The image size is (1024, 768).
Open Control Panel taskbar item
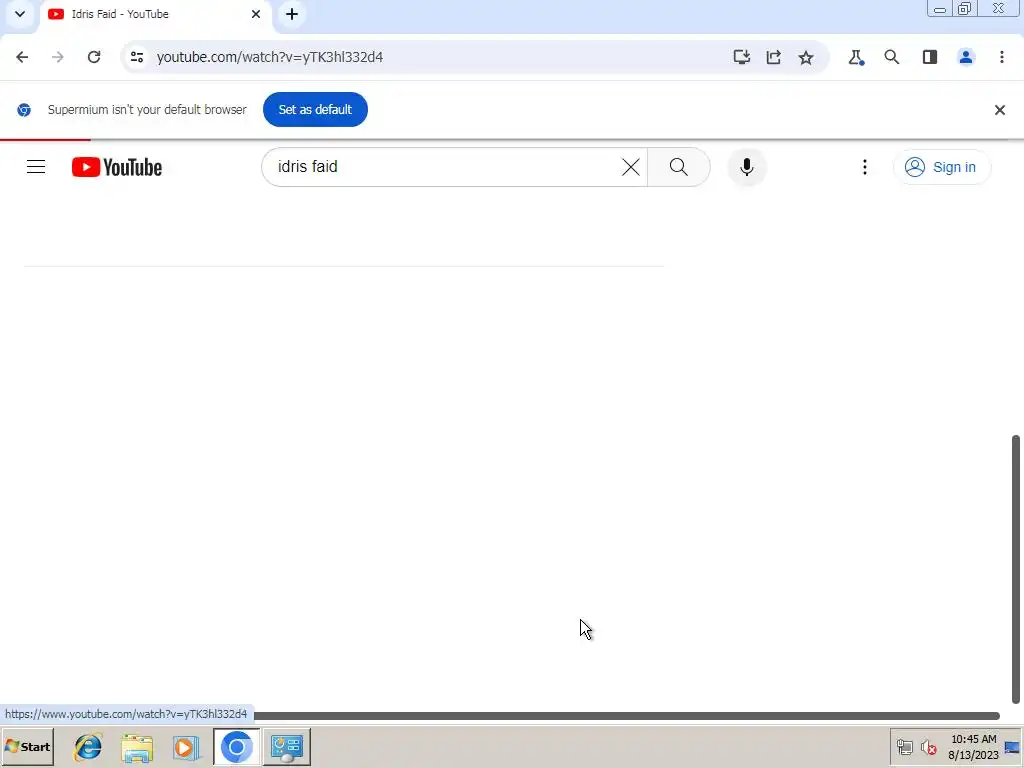click(287, 746)
